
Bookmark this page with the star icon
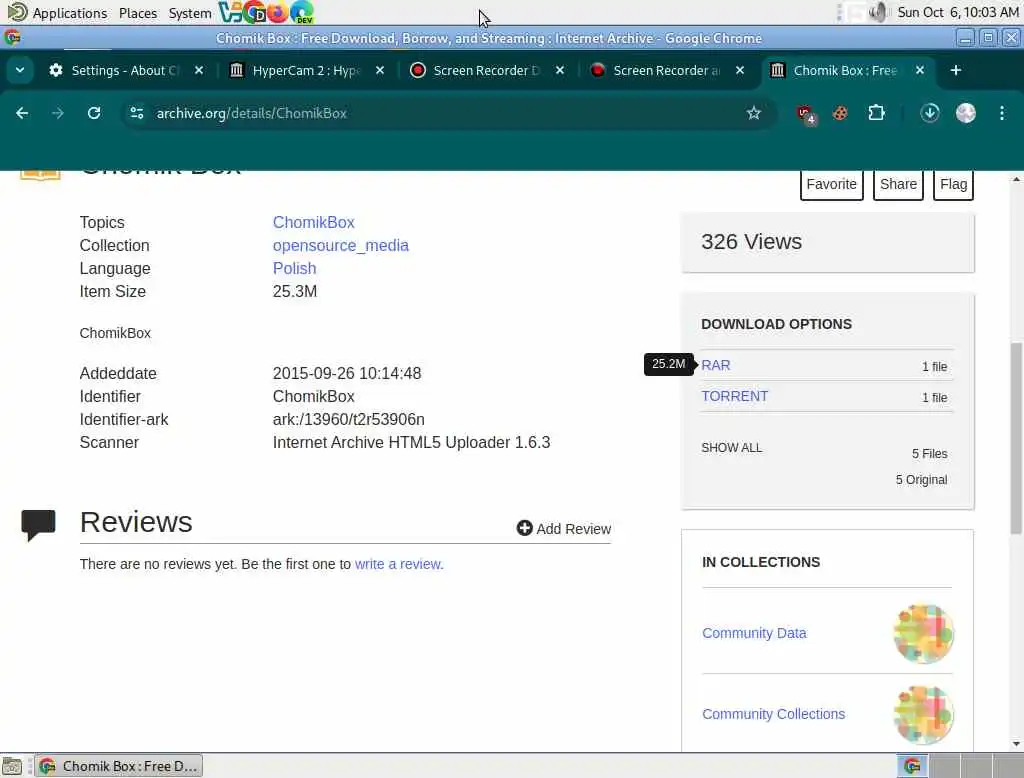point(754,113)
